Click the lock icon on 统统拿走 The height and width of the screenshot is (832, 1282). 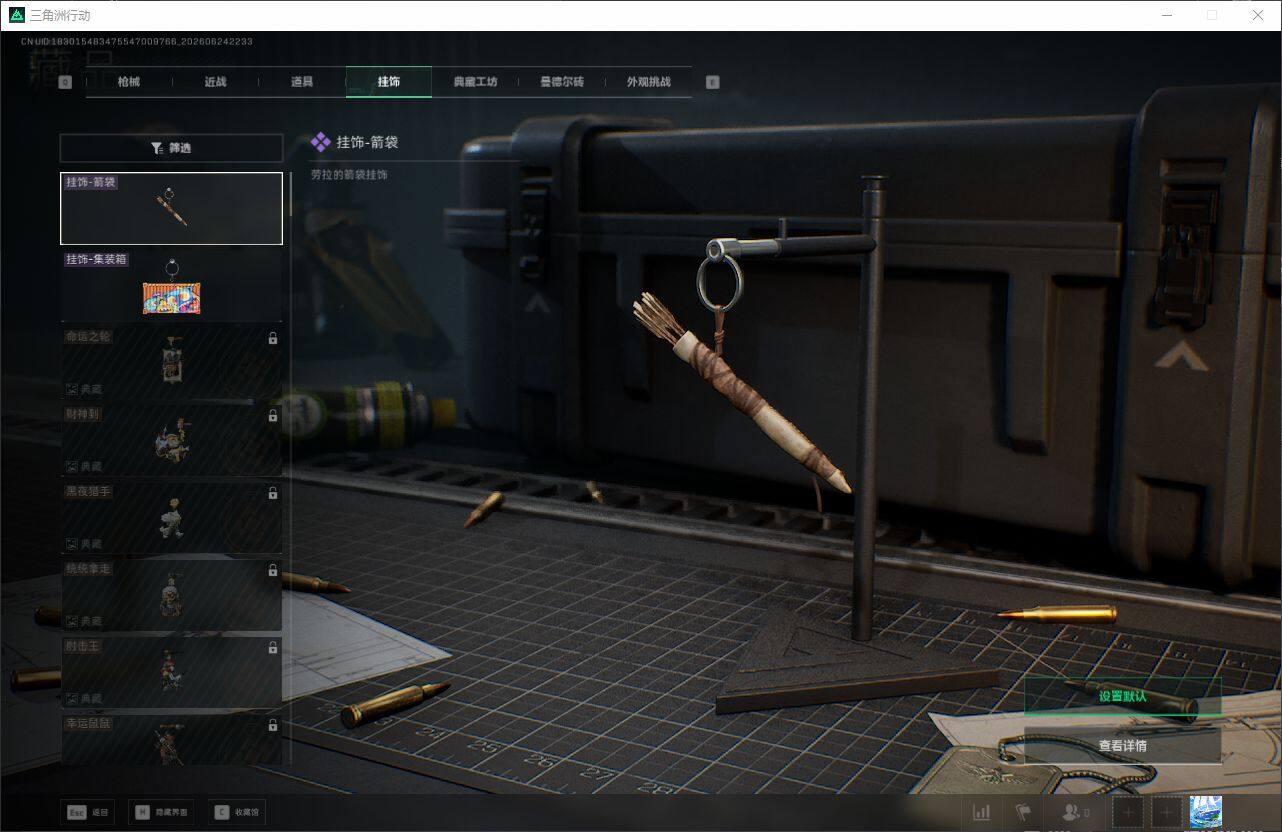click(x=273, y=570)
